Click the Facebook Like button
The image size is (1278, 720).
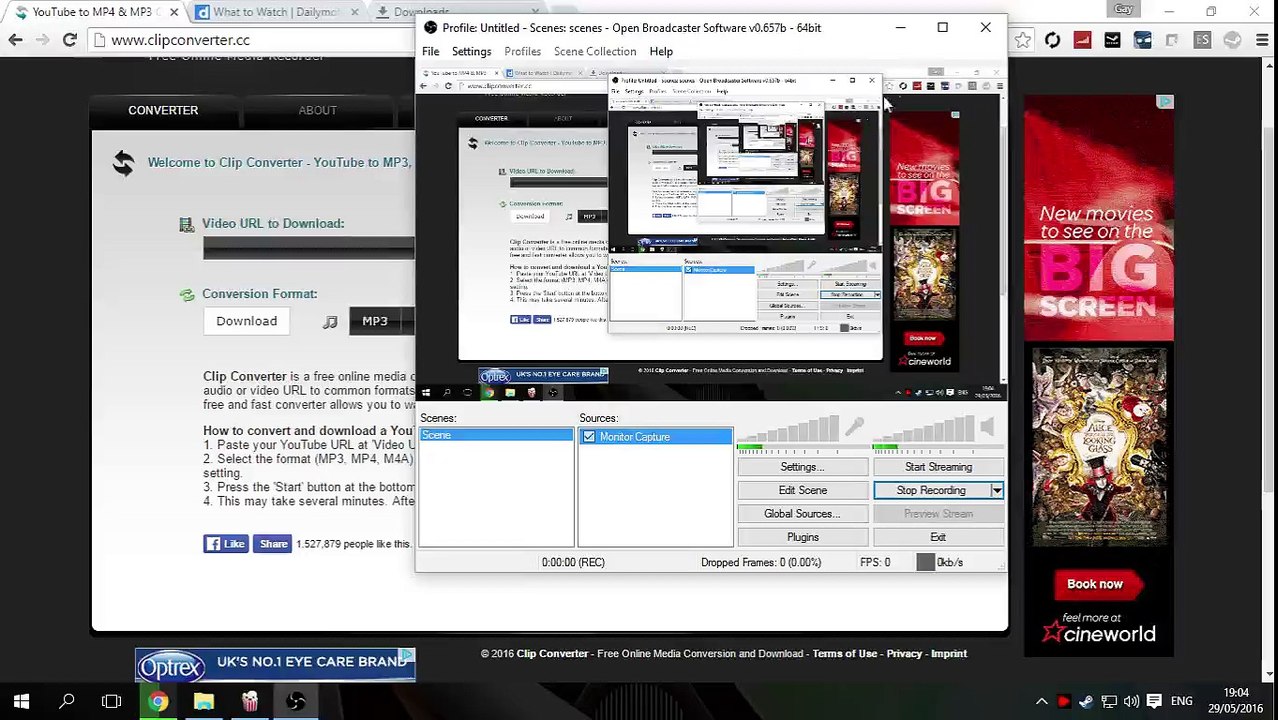tap(225, 544)
